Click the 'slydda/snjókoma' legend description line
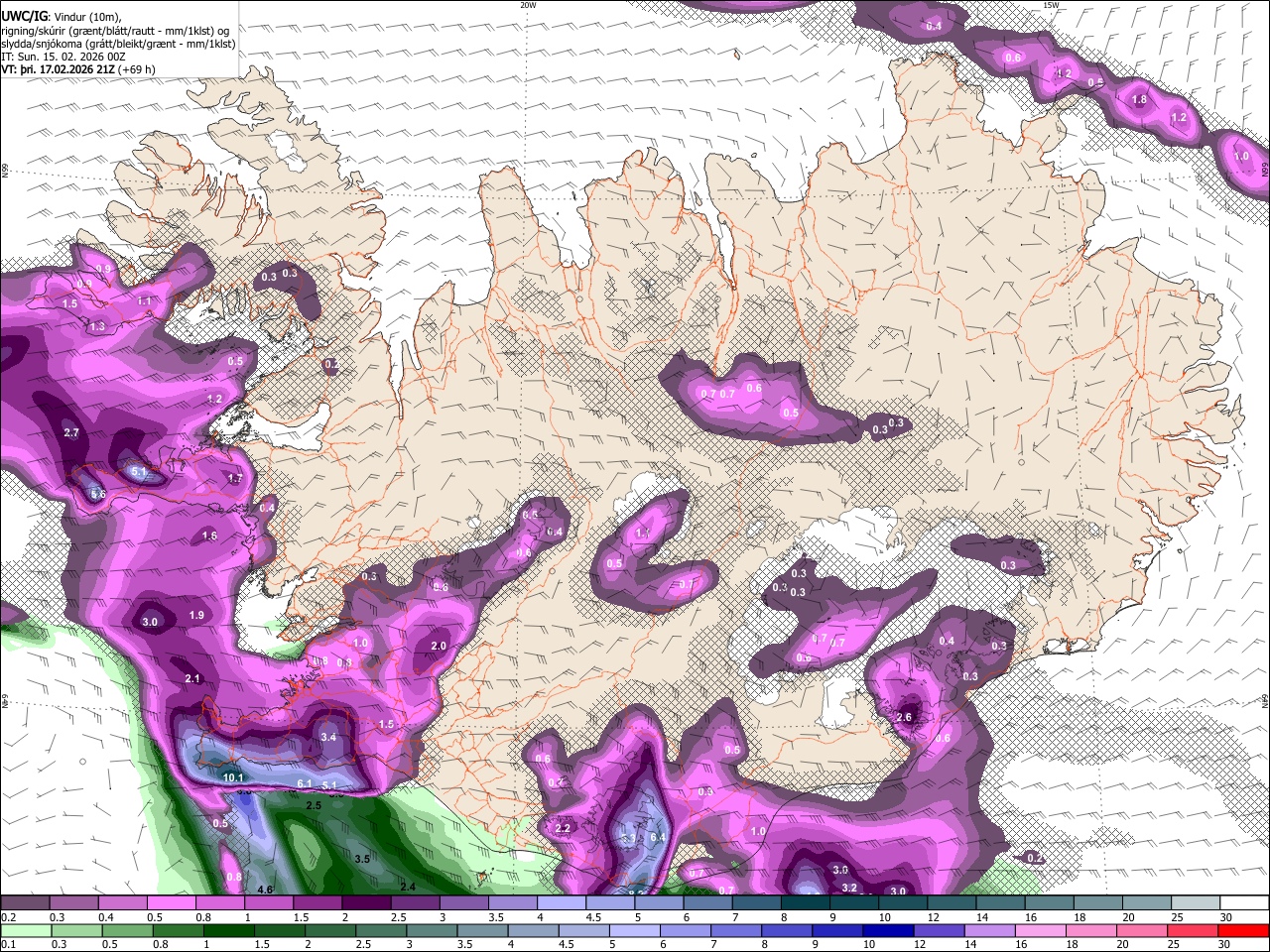This screenshot has width=1270, height=952. [117, 44]
